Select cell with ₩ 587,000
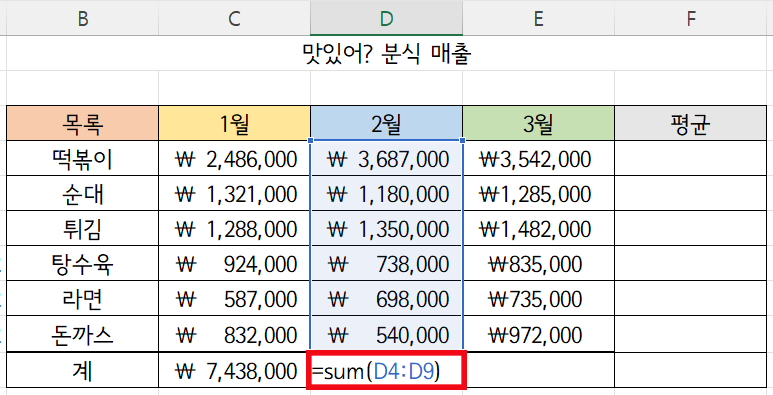 (234, 298)
